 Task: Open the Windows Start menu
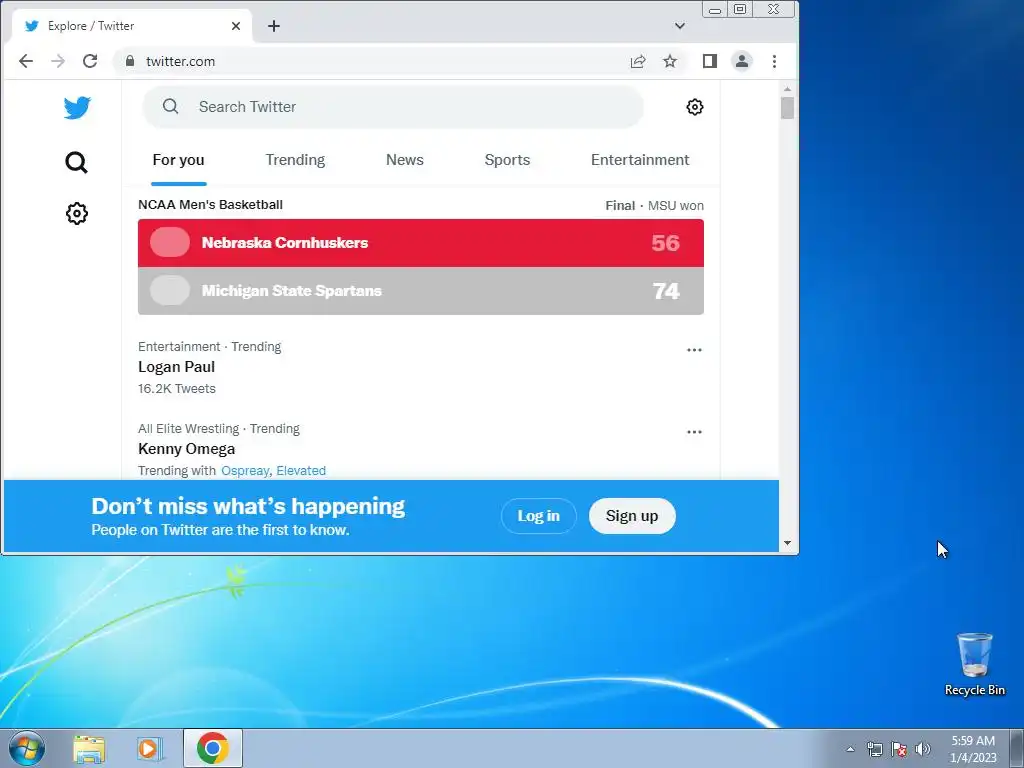tap(26, 748)
